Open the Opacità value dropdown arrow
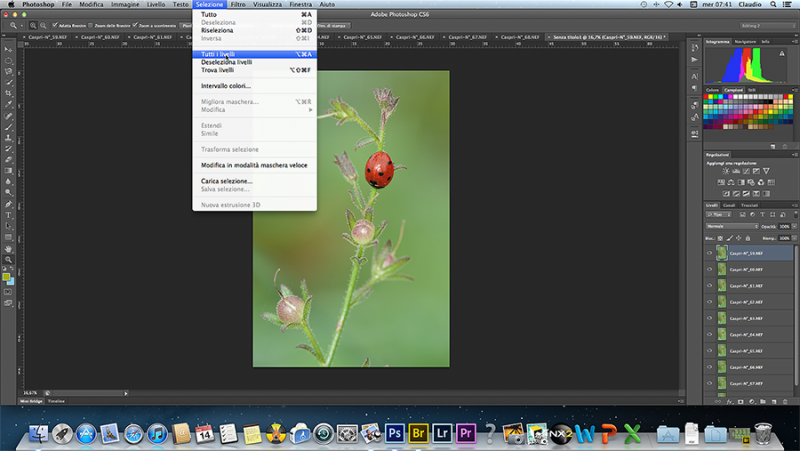 794,226
